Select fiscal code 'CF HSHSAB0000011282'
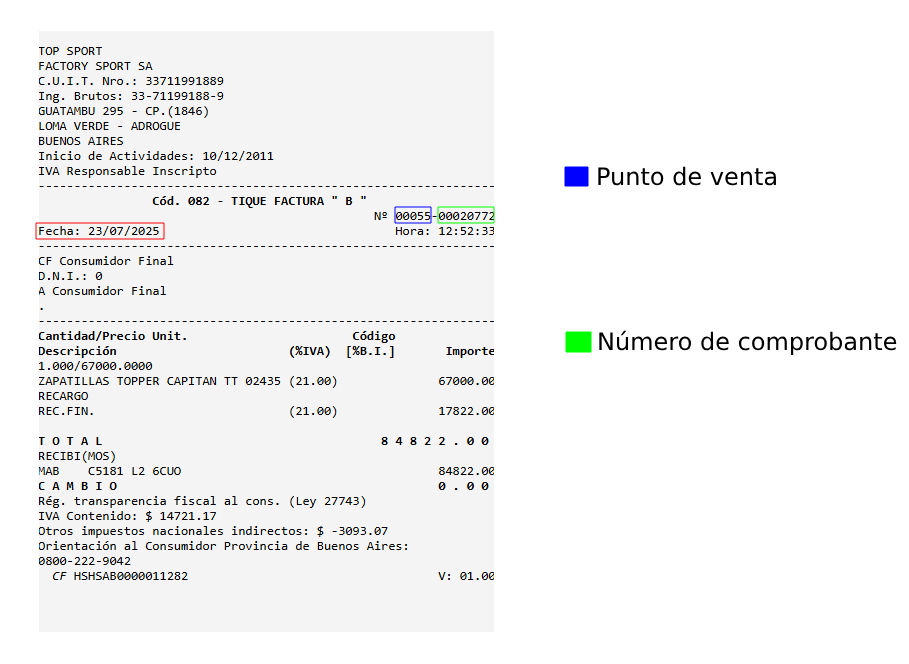Viewport: 909px width, 664px height. click(x=120, y=576)
